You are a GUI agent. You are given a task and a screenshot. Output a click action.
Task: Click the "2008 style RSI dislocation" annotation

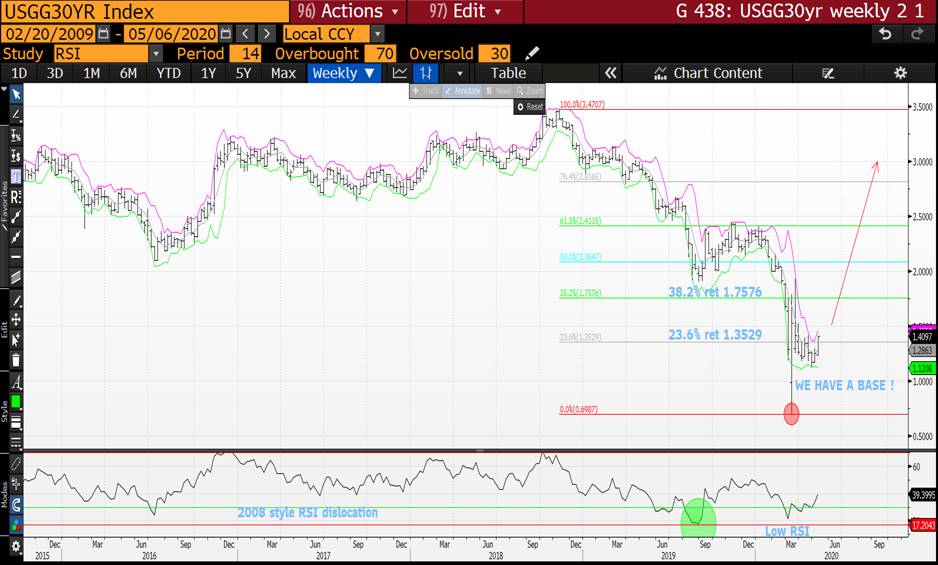tap(307, 513)
